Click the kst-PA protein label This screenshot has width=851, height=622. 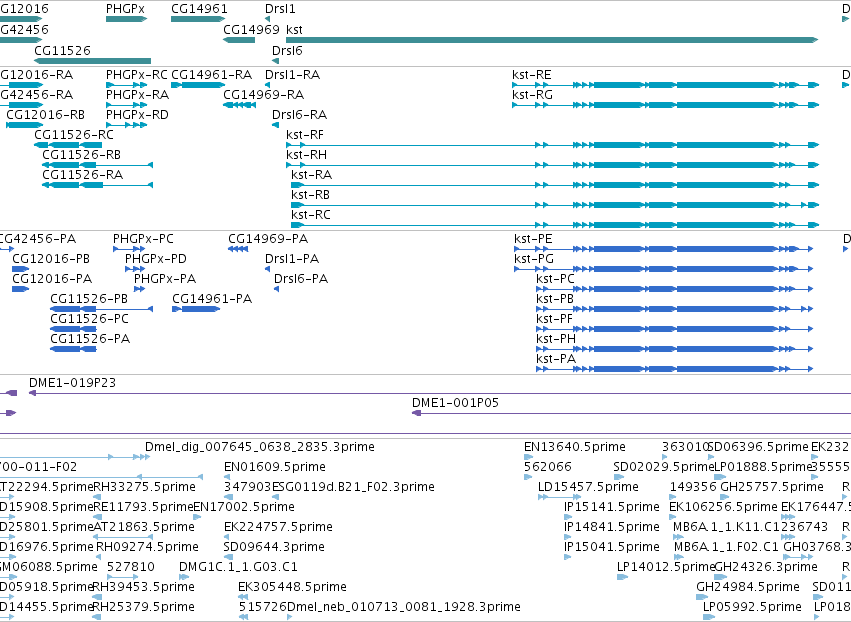pyautogui.click(x=556, y=359)
